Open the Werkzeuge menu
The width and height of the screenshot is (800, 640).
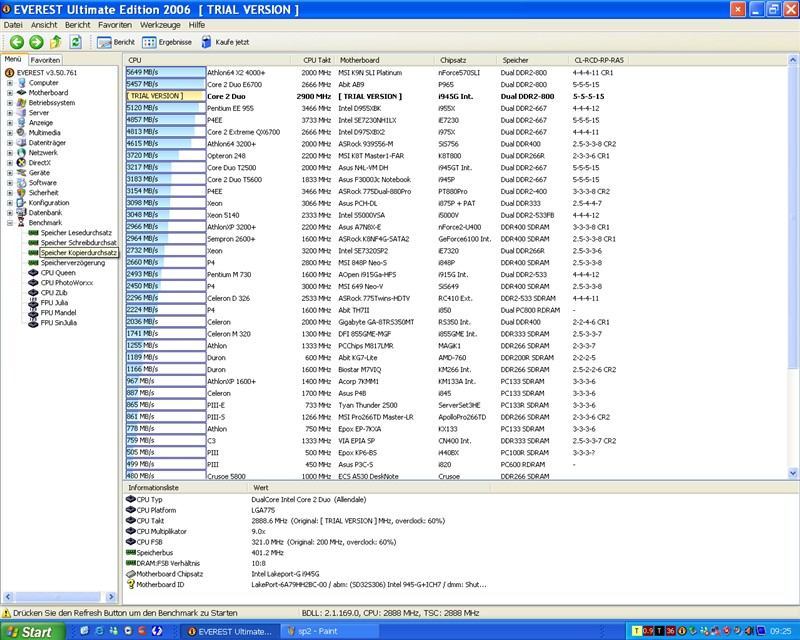pos(160,24)
